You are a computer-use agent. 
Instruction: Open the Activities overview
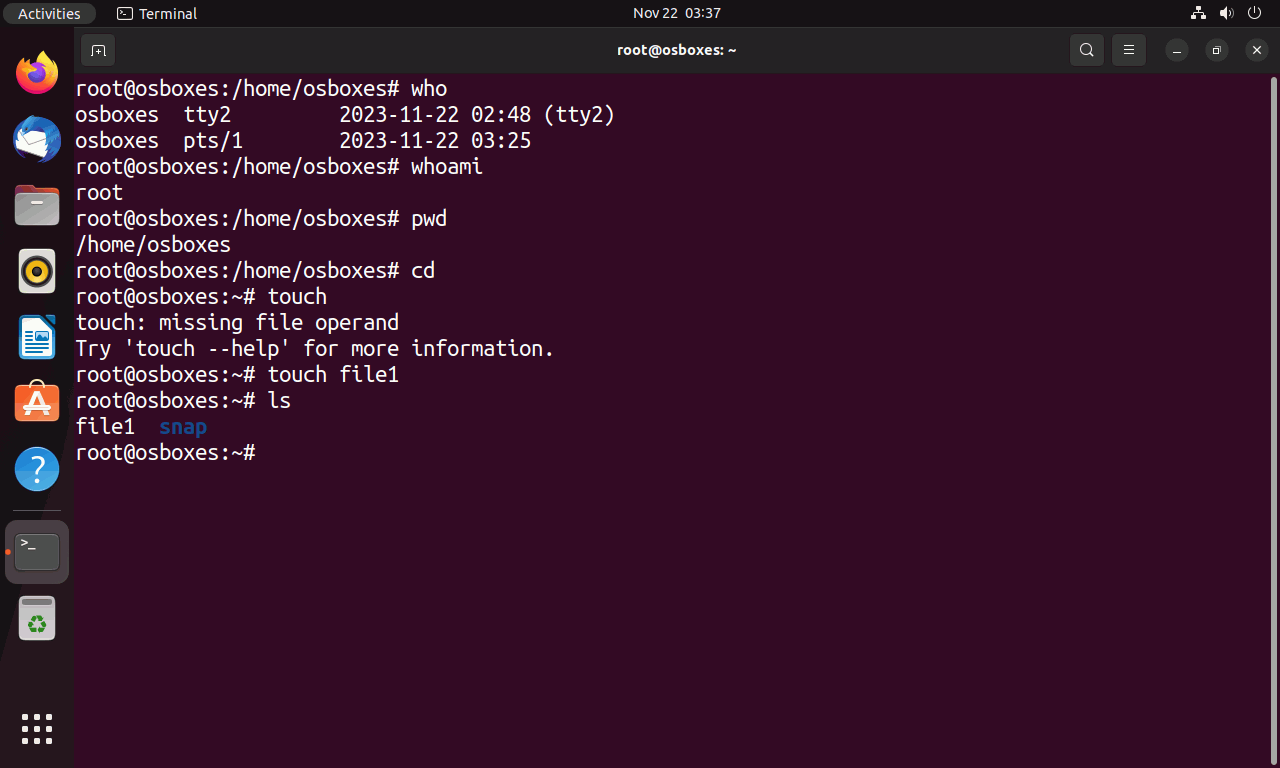pyautogui.click(x=49, y=13)
